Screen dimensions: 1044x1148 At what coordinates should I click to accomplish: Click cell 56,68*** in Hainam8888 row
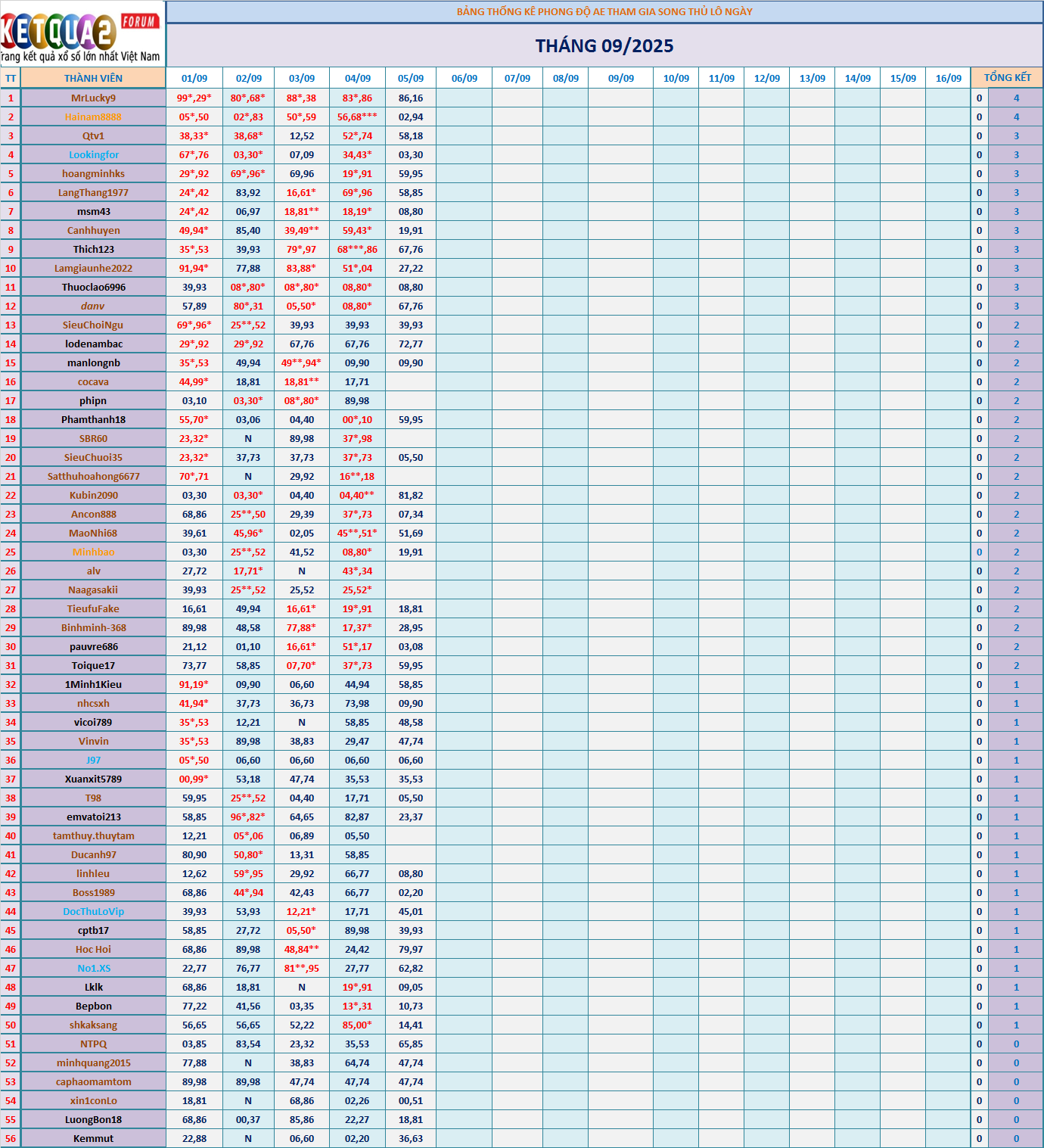click(x=357, y=117)
